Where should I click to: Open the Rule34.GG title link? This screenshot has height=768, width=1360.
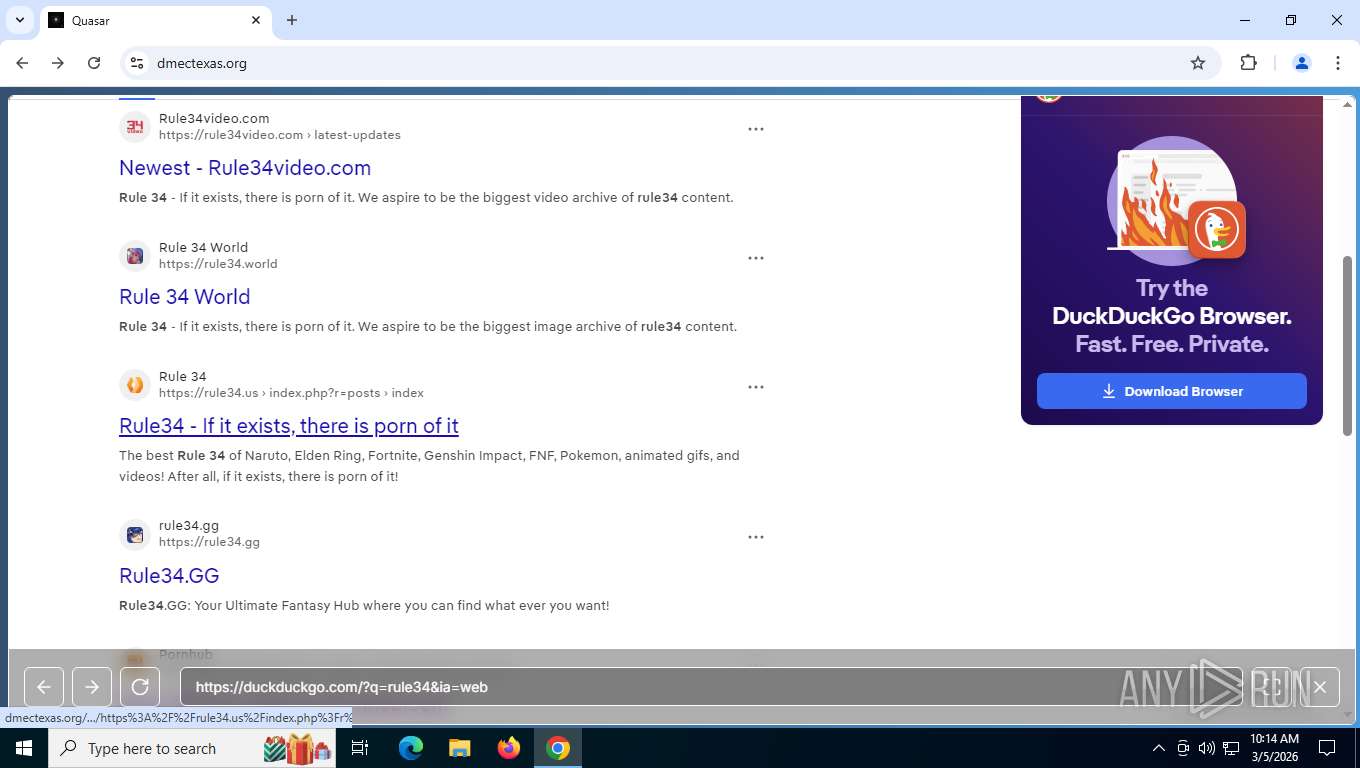[169, 576]
